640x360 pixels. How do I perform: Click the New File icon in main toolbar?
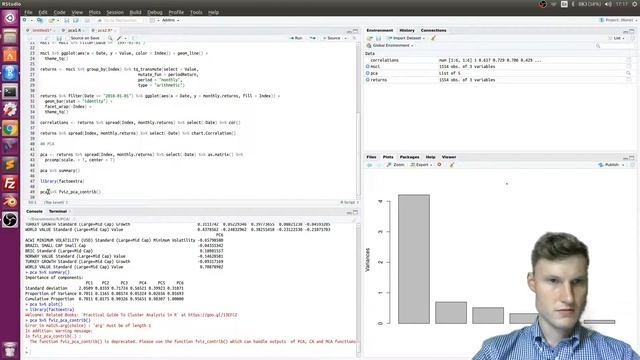pyautogui.click(x=25, y=20)
